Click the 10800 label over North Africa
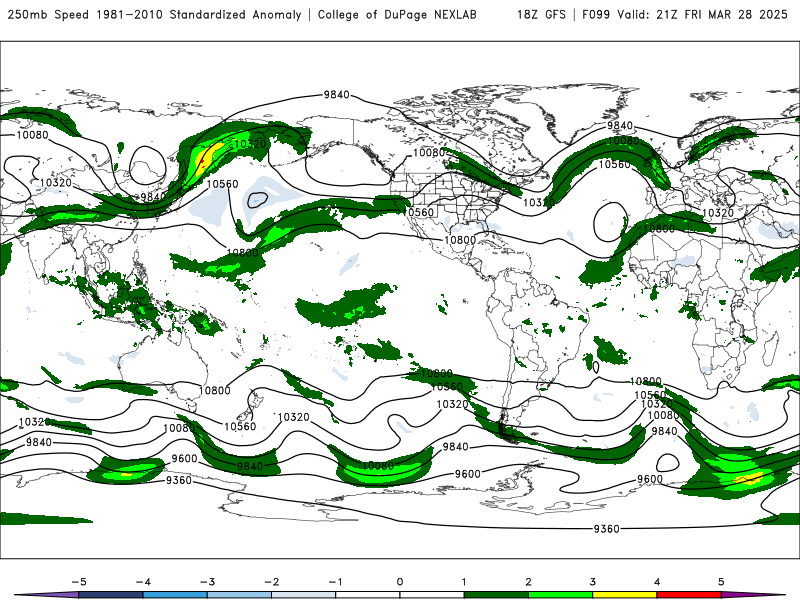800x600 pixels. 659,229
